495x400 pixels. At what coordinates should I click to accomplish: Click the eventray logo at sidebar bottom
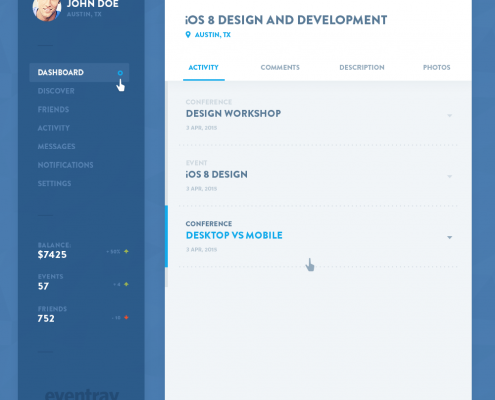coord(82,394)
